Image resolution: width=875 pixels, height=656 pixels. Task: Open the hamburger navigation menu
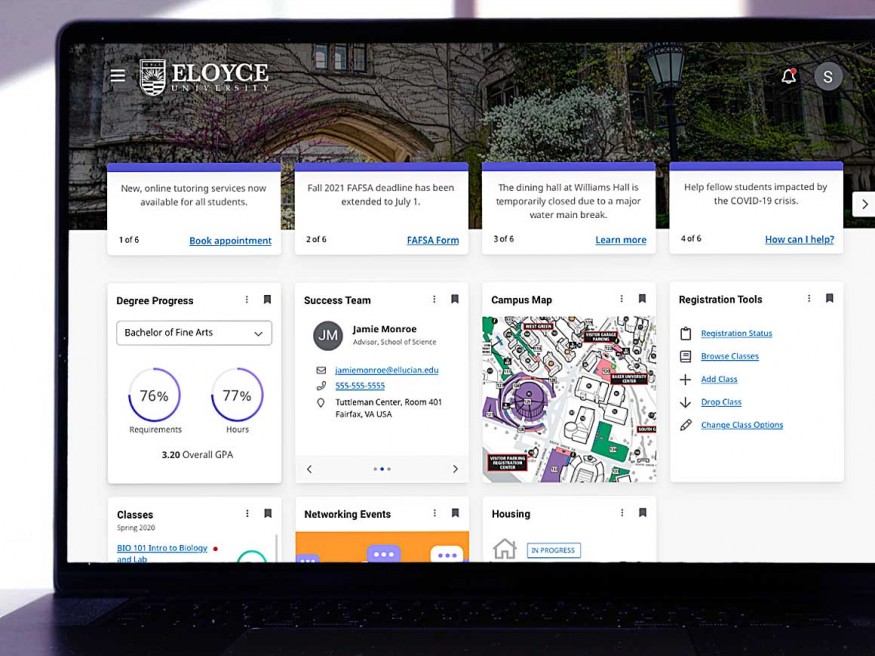click(x=118, y=76)
